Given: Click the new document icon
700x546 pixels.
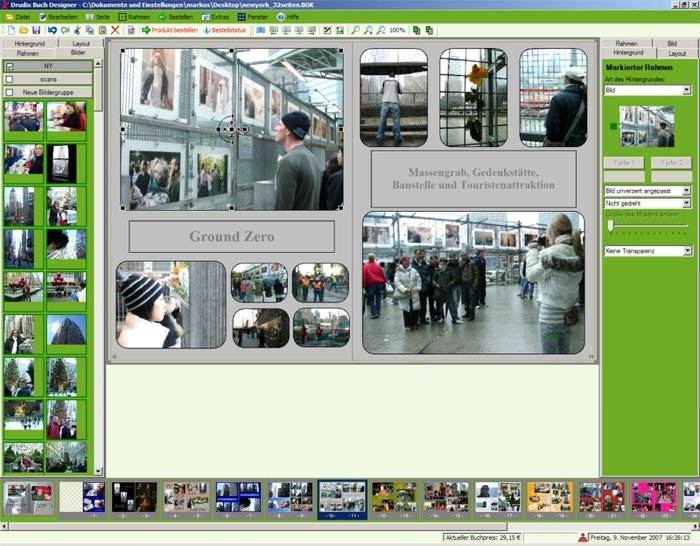Looking at the screenshot, I should tap(11, 30).
